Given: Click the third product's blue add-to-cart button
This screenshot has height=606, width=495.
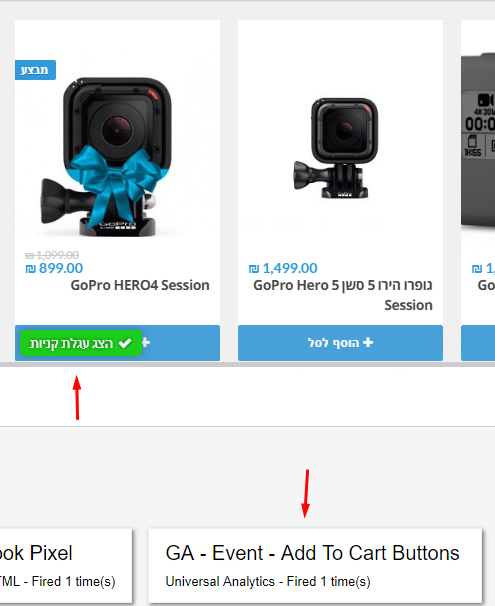Looking at the screenshot, I should click(478, 343).
